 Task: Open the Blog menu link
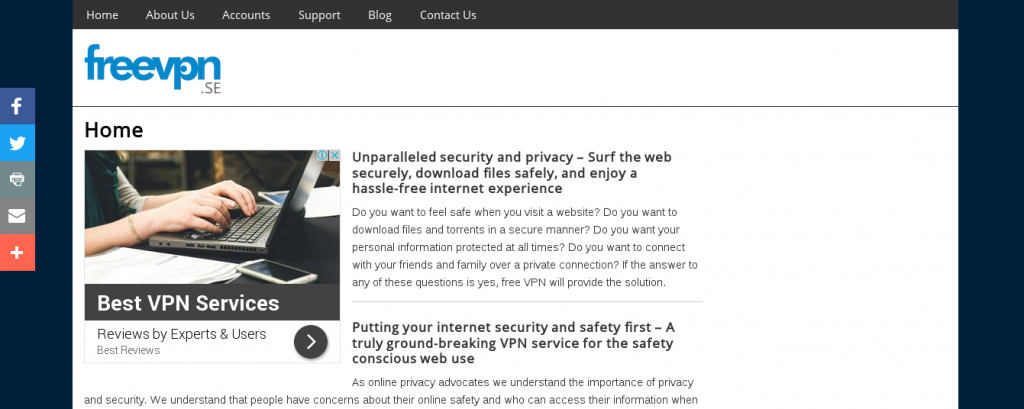[380, 15]
